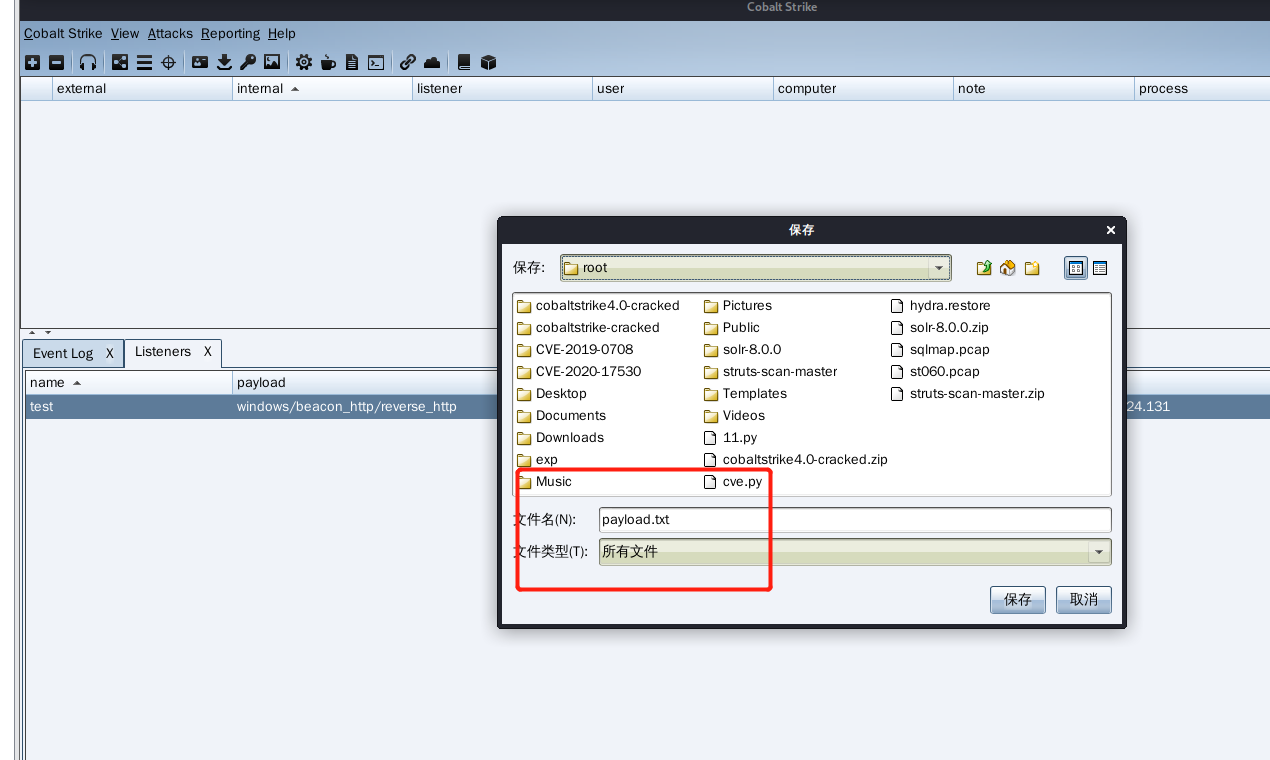
Task: Sort listeners by name column header
Action: pos(128,383)
